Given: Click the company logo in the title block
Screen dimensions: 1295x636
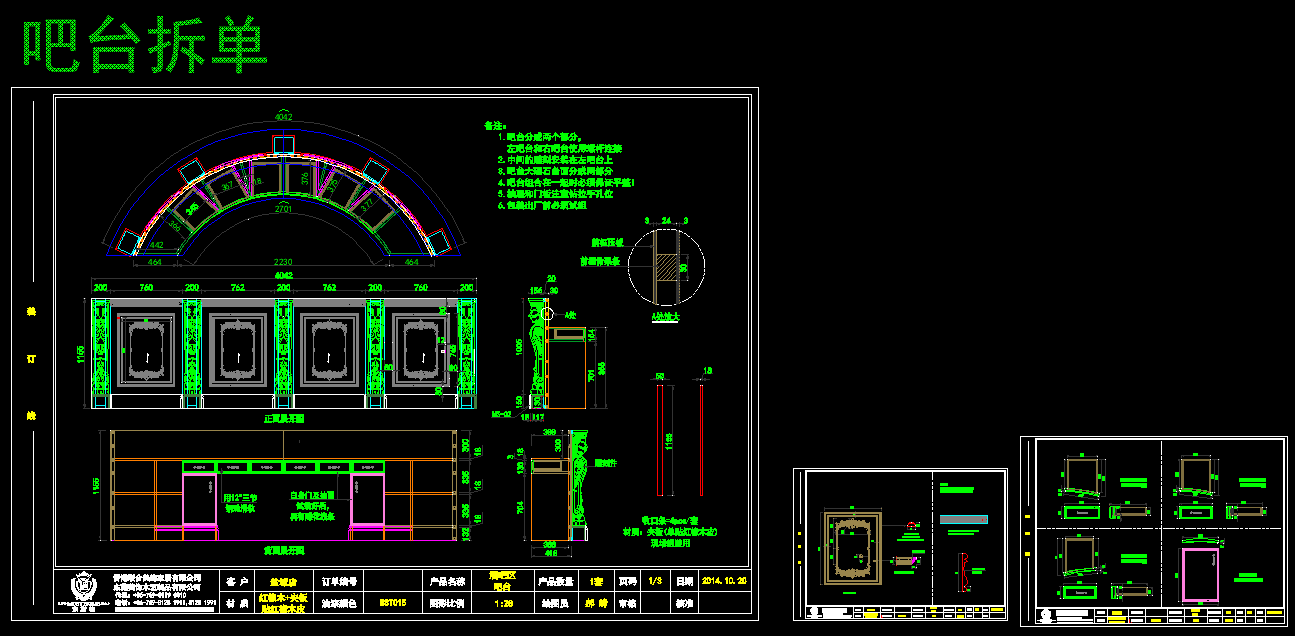Looking at the screenshot, I should pyautogui.click(x=83, y=590).
